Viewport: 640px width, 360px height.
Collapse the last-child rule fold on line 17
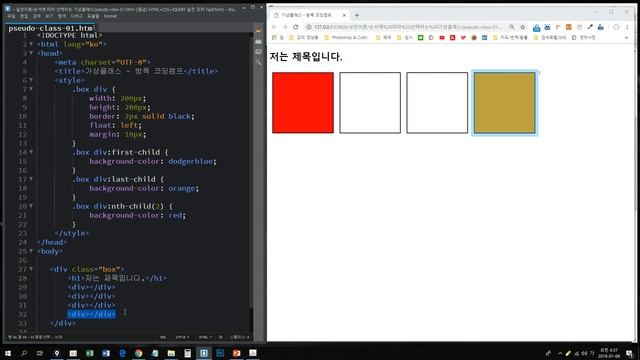point(31,179)
